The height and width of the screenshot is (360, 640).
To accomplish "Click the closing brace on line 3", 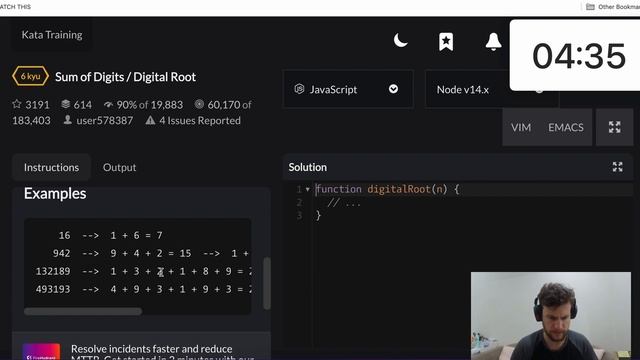I will (318, 216).
